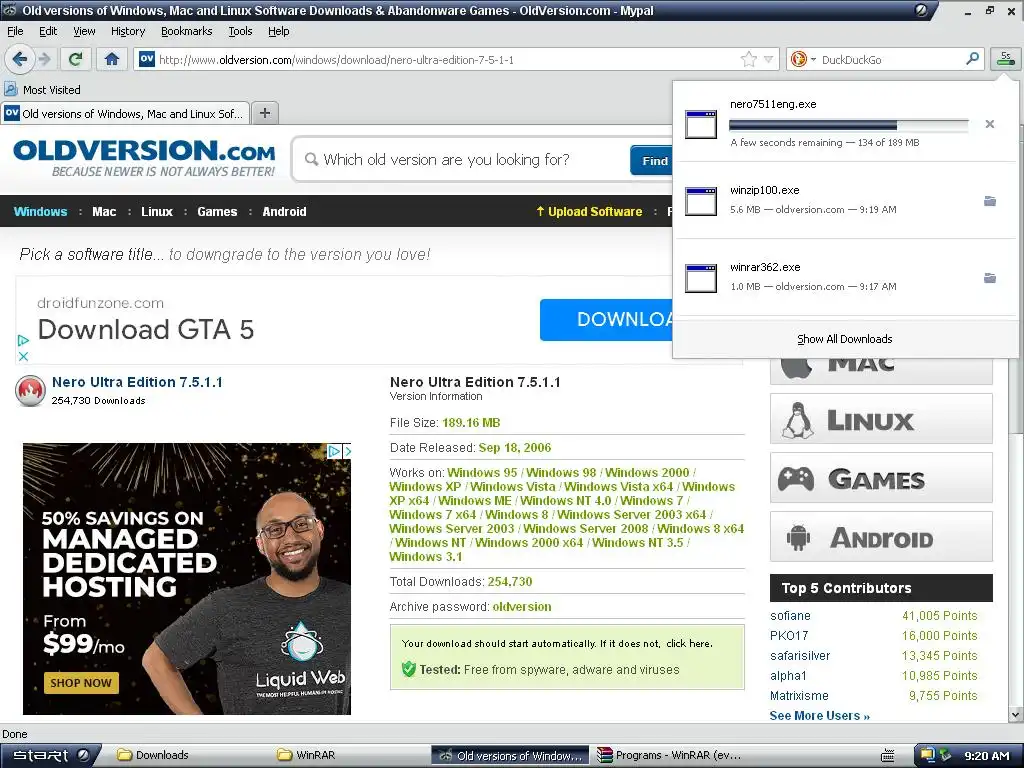Open the Edit menu
This screenshot has height=768, width=1024.
(48, 31)
